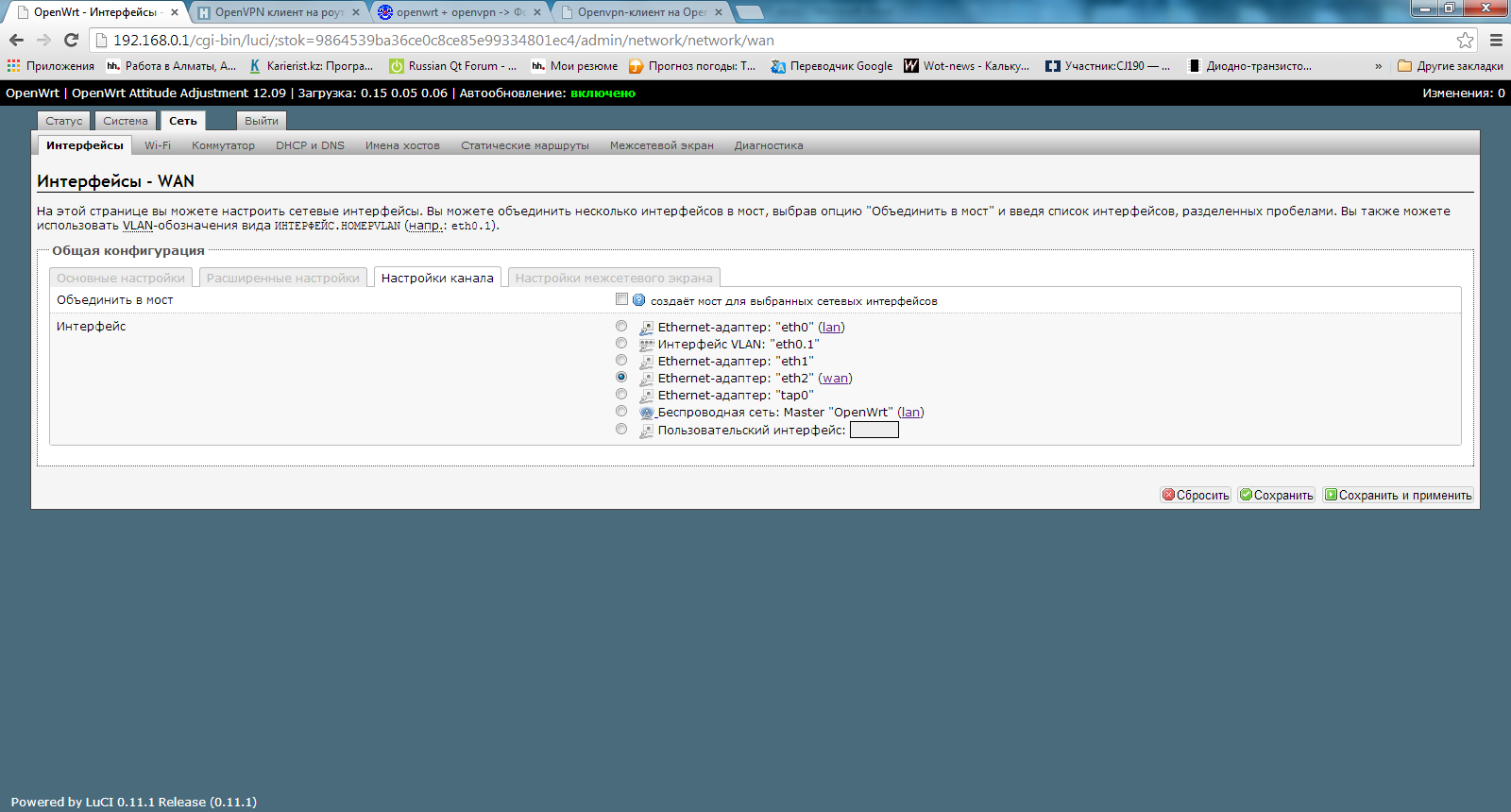Open Другие закладки folder
Image resolution: width=1511 pixels, height=812 pixels.
pos(1451,66)
